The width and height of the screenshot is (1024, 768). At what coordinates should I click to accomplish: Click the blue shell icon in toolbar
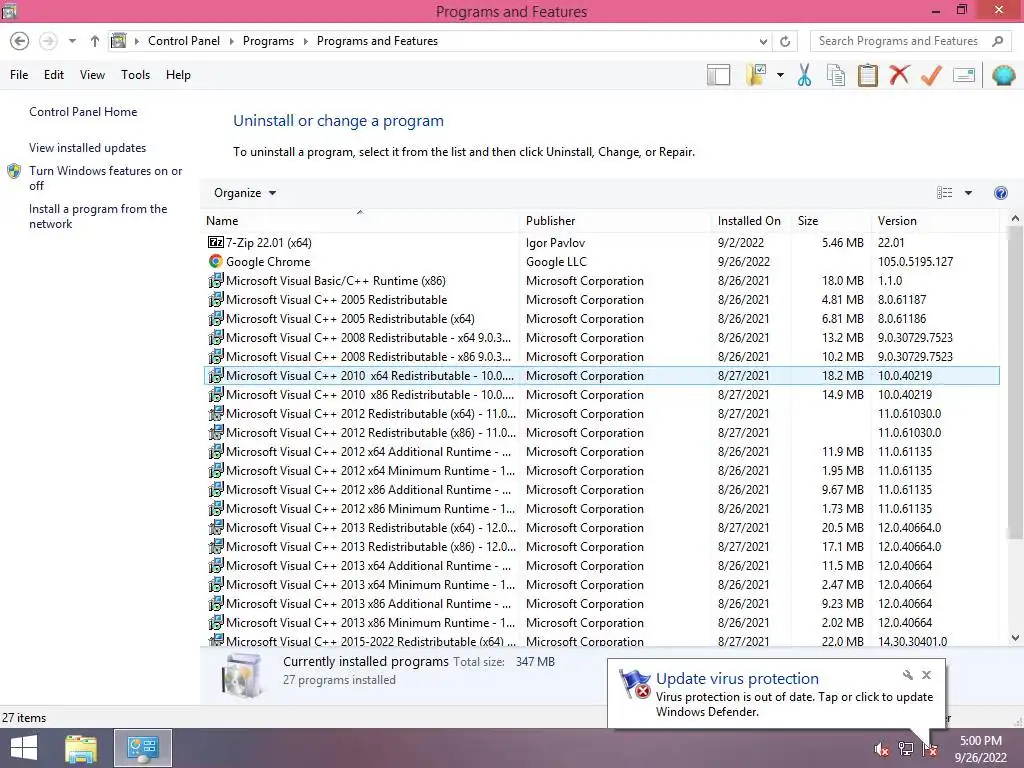(1004, 75)
